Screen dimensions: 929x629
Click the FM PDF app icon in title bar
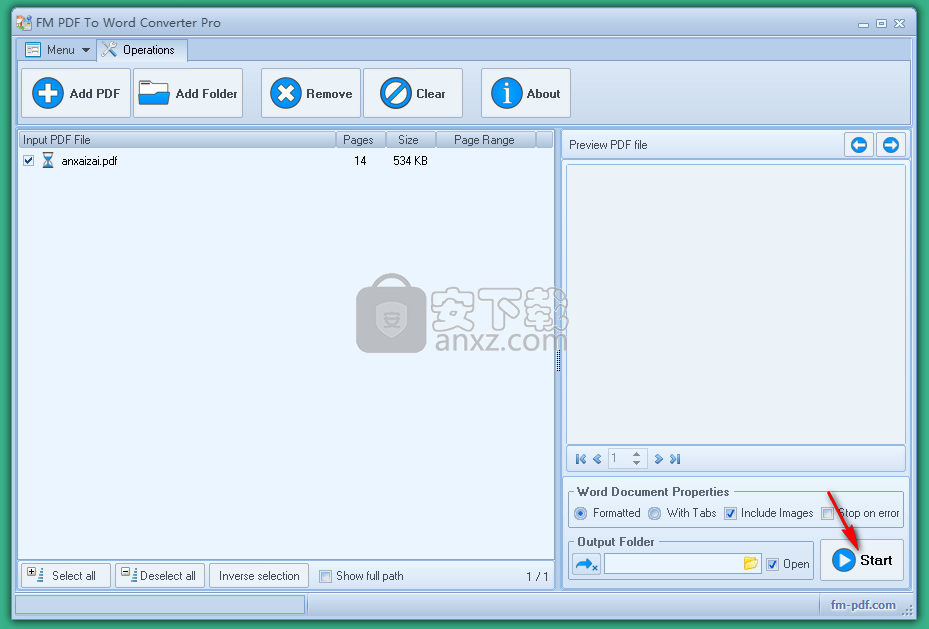[x=24, y=23]
